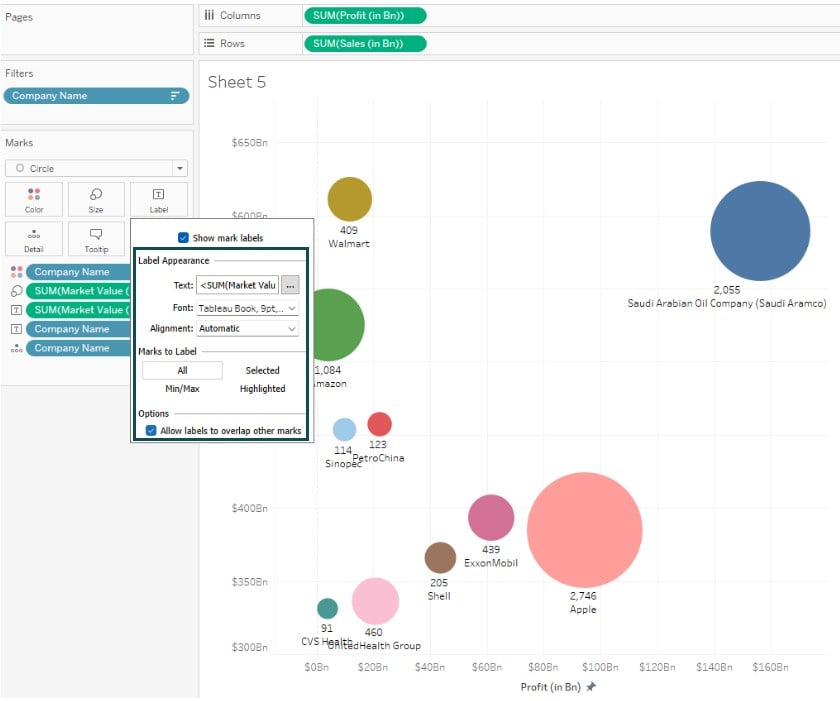Screen dimensions: 840x701
Task: Open the Size marks card button
Action: [96, 199]
